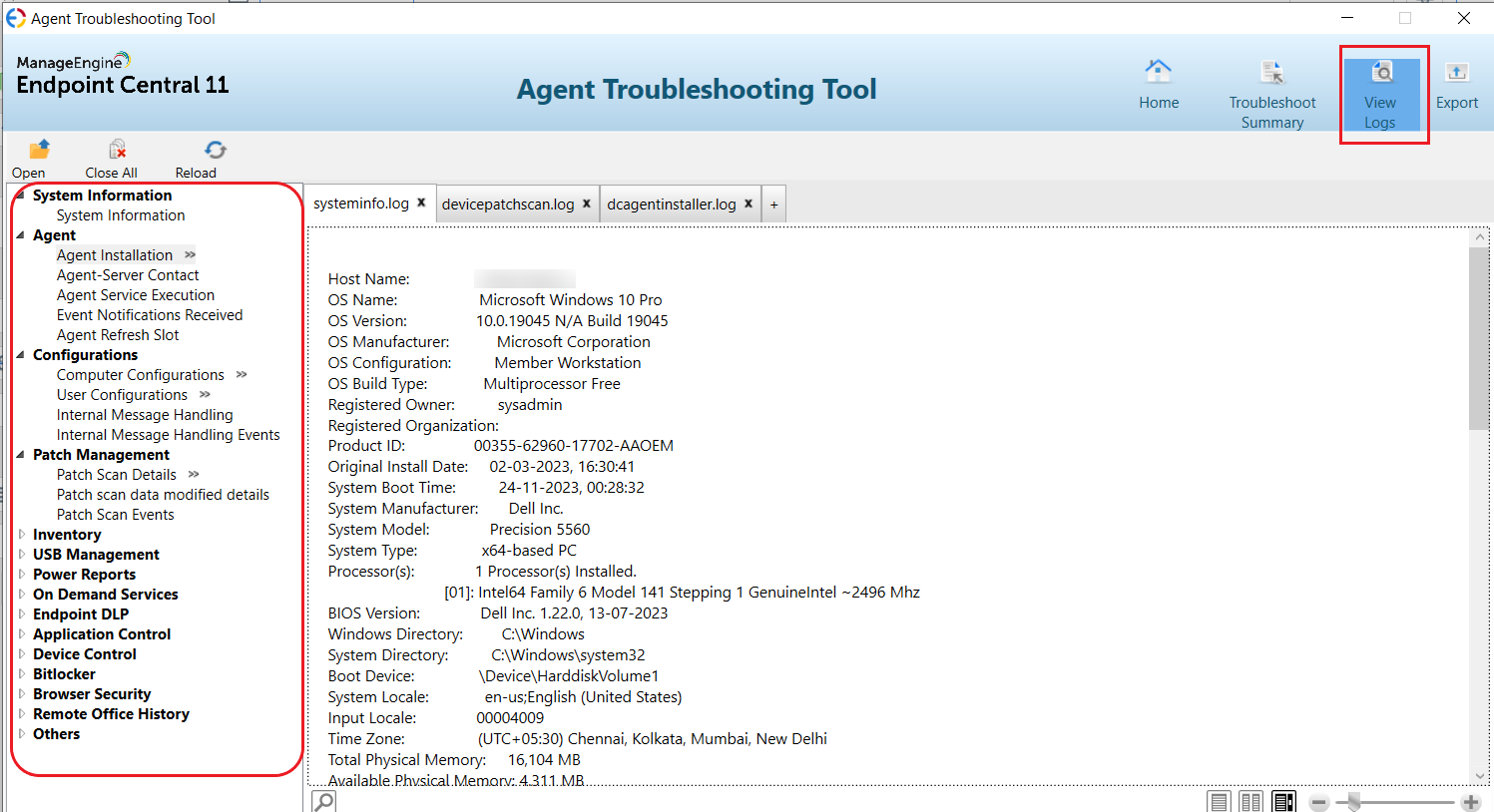Switch to the single-column layout icon
Image resolution: width=1494 pixels, height=812 pixels.
tap(1219, 802)
